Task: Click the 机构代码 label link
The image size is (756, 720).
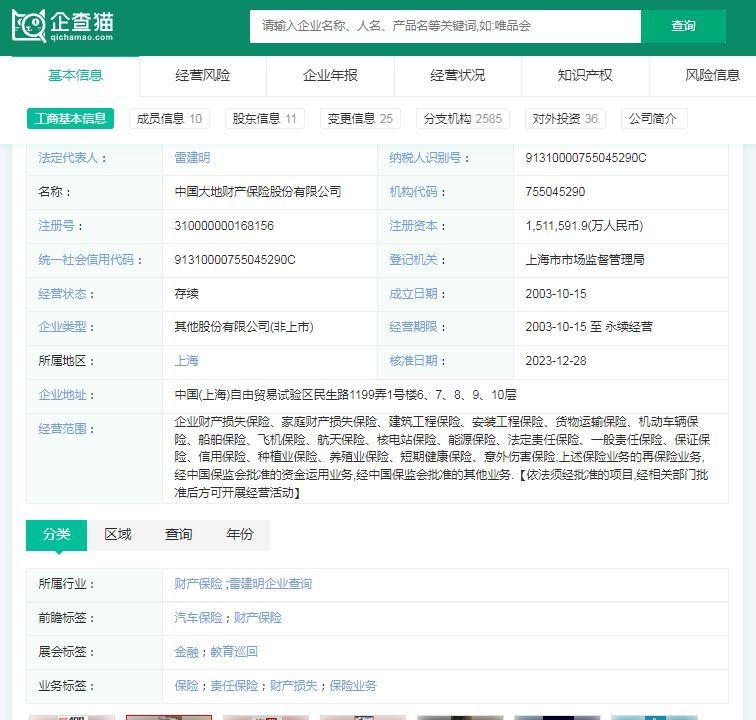Action: (x=413, y=192)
